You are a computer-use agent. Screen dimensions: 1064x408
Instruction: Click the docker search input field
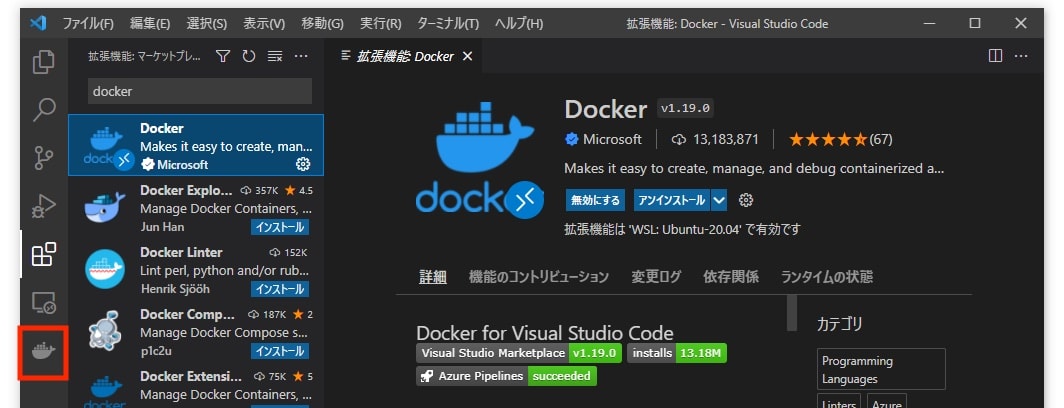pos(200,91)
